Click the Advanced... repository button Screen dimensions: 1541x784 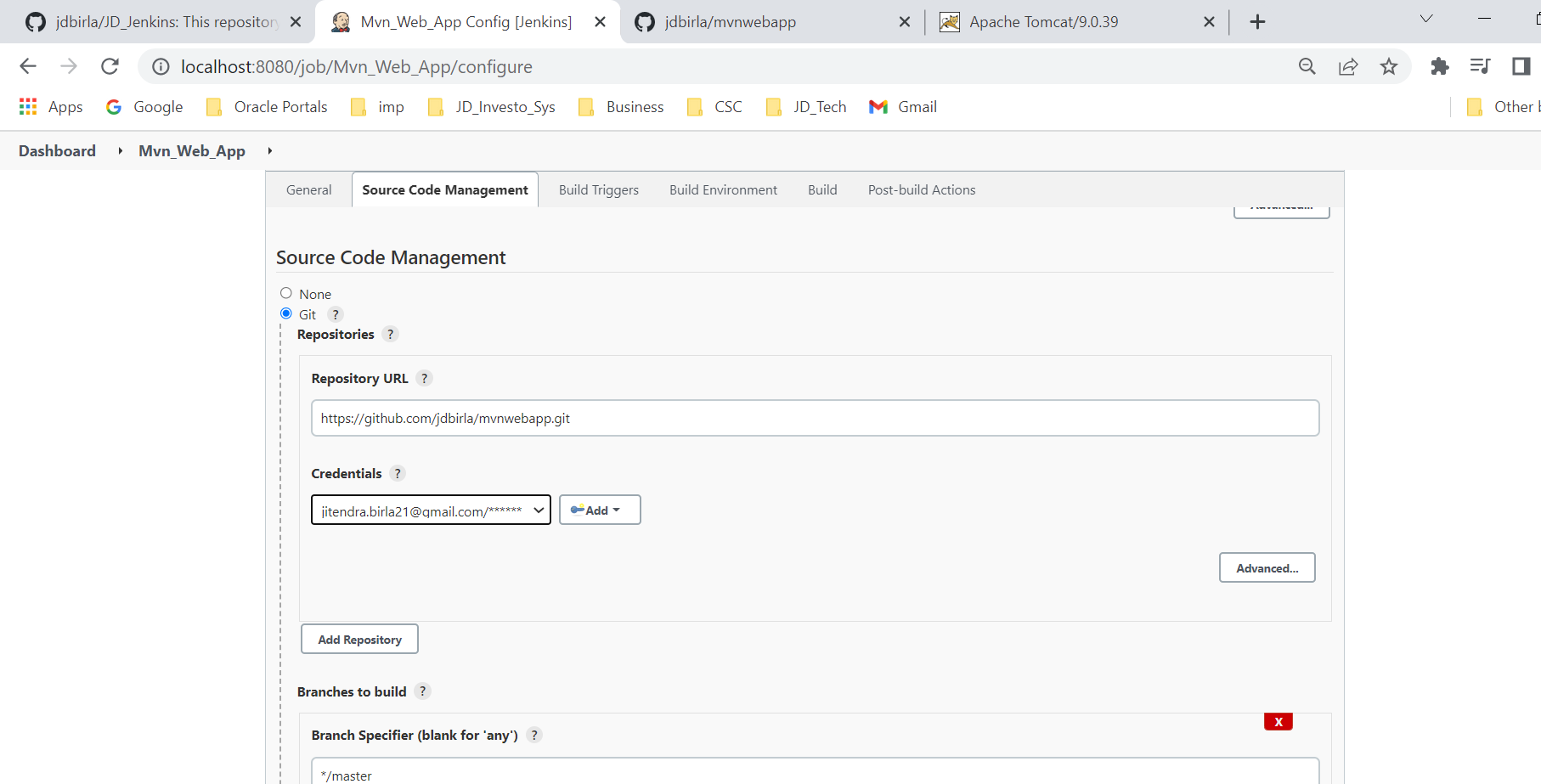pos(1267,568)
